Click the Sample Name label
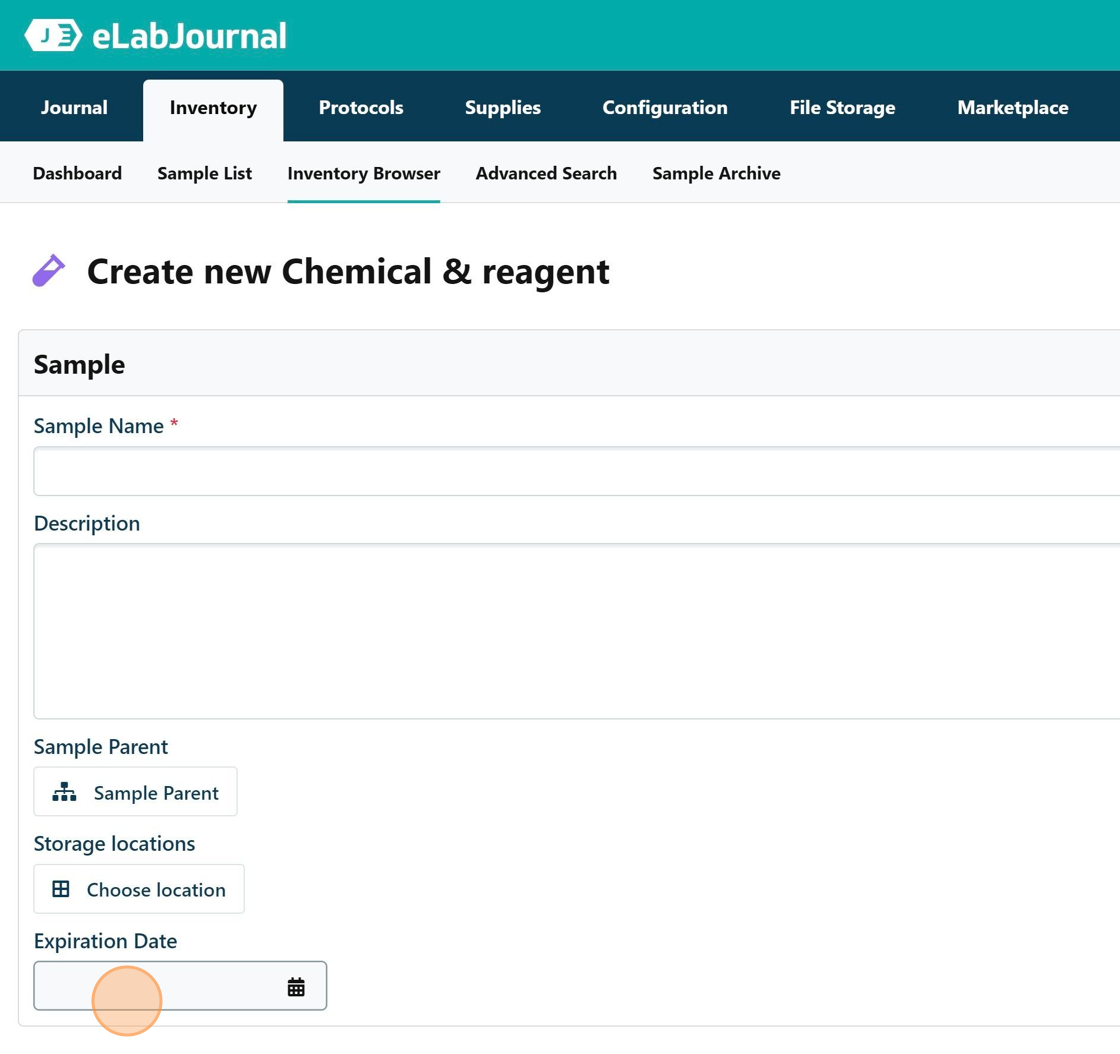1120x1054 pixels. point(99,426)
